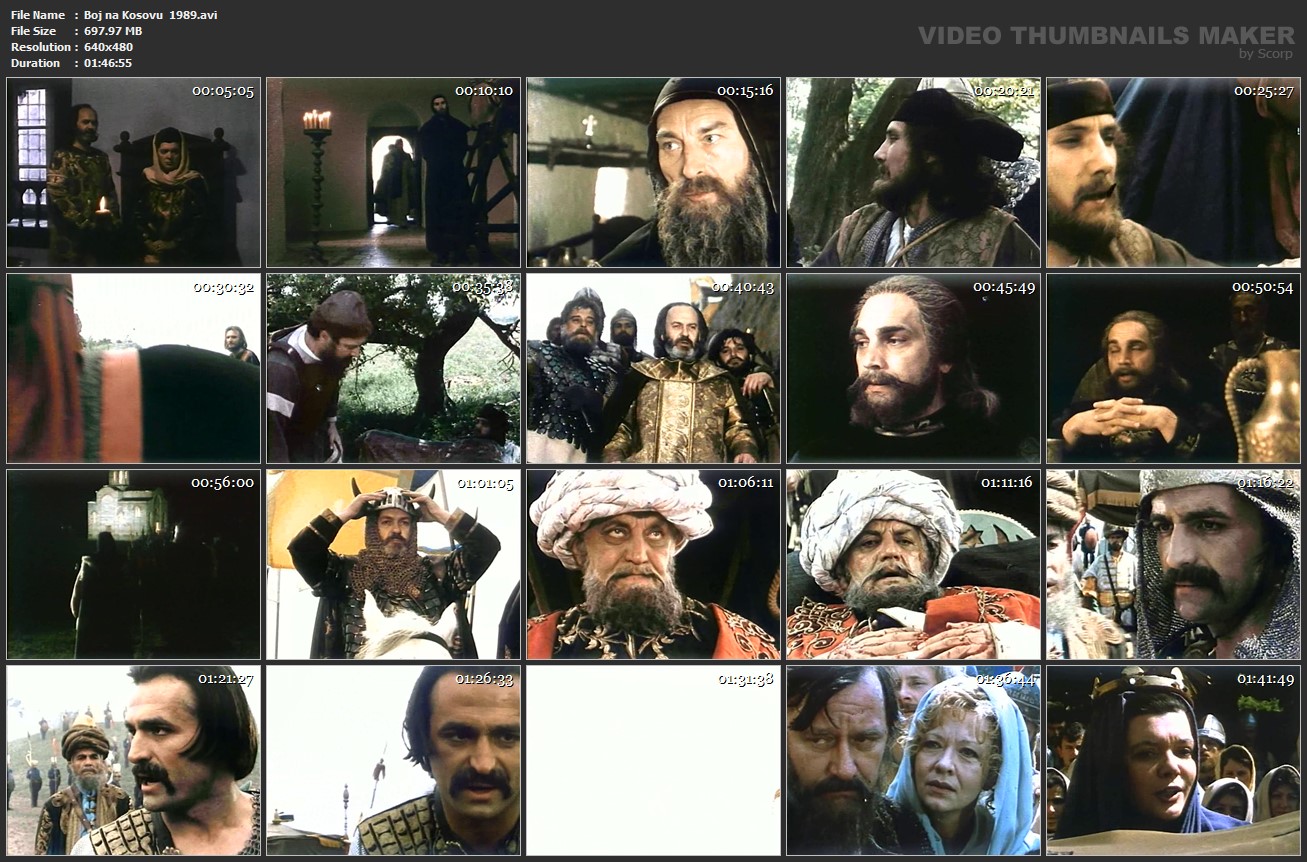Open the frame at 00:45:49
Screen dimensions: 1307x862
coord(913,368)
